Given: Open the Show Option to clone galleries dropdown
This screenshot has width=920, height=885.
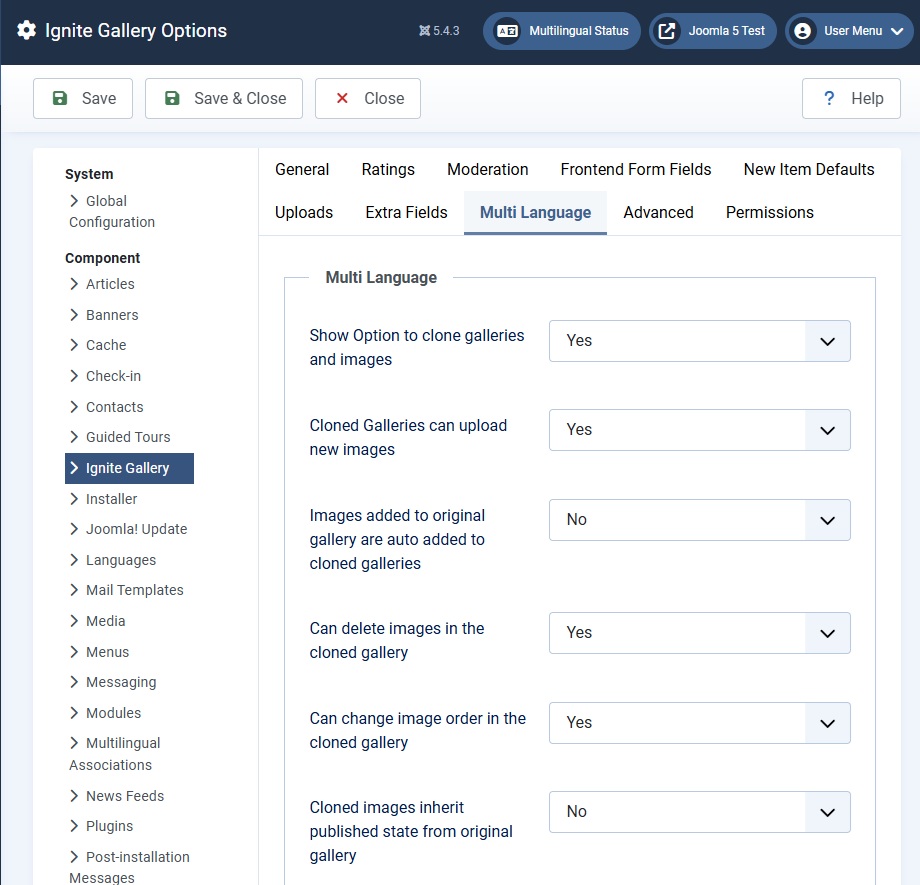Looking at the screenshot, I should pyautogui.click(x=699, y=341).
